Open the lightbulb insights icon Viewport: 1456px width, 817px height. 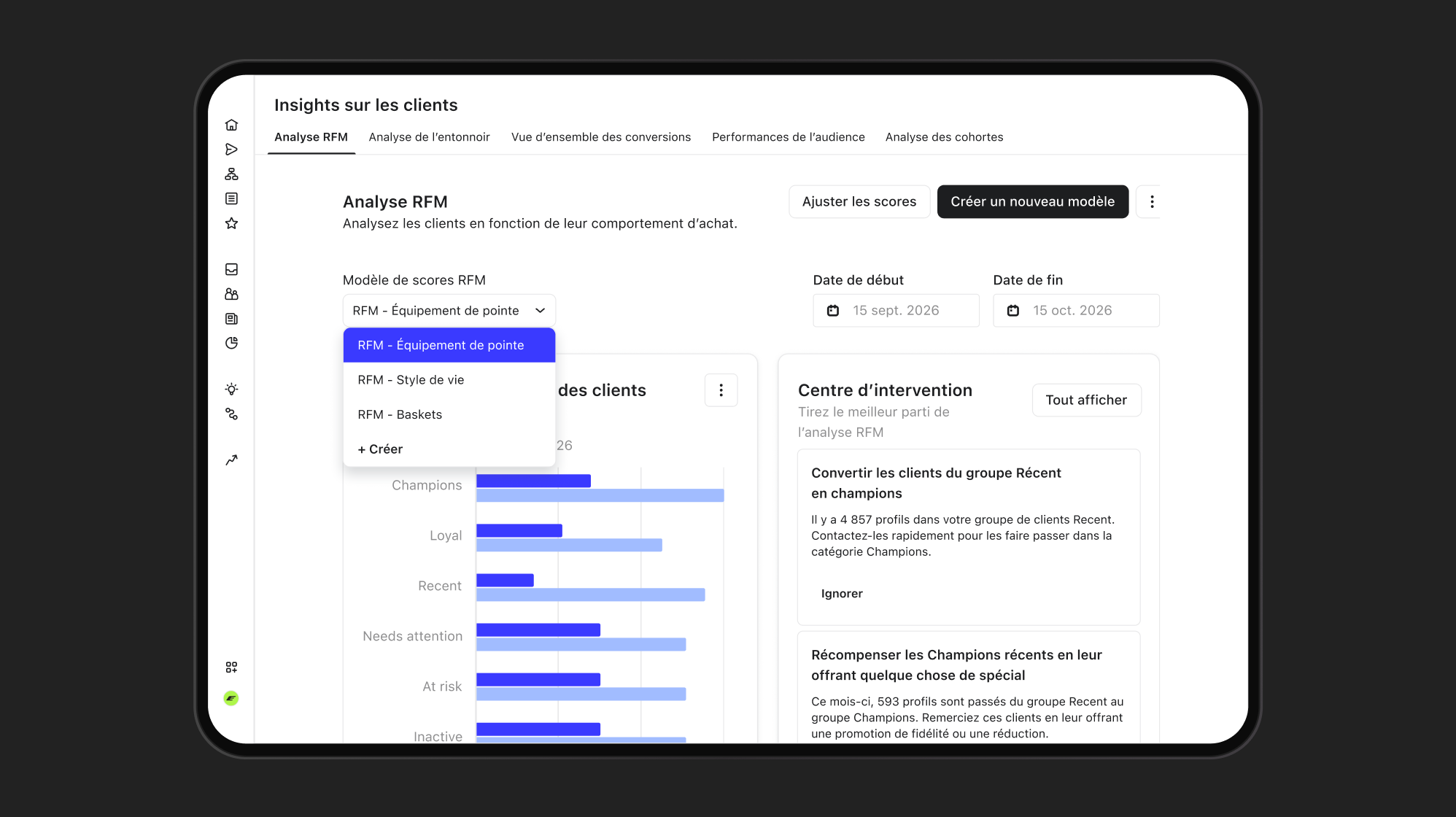[x=231, y=389]
